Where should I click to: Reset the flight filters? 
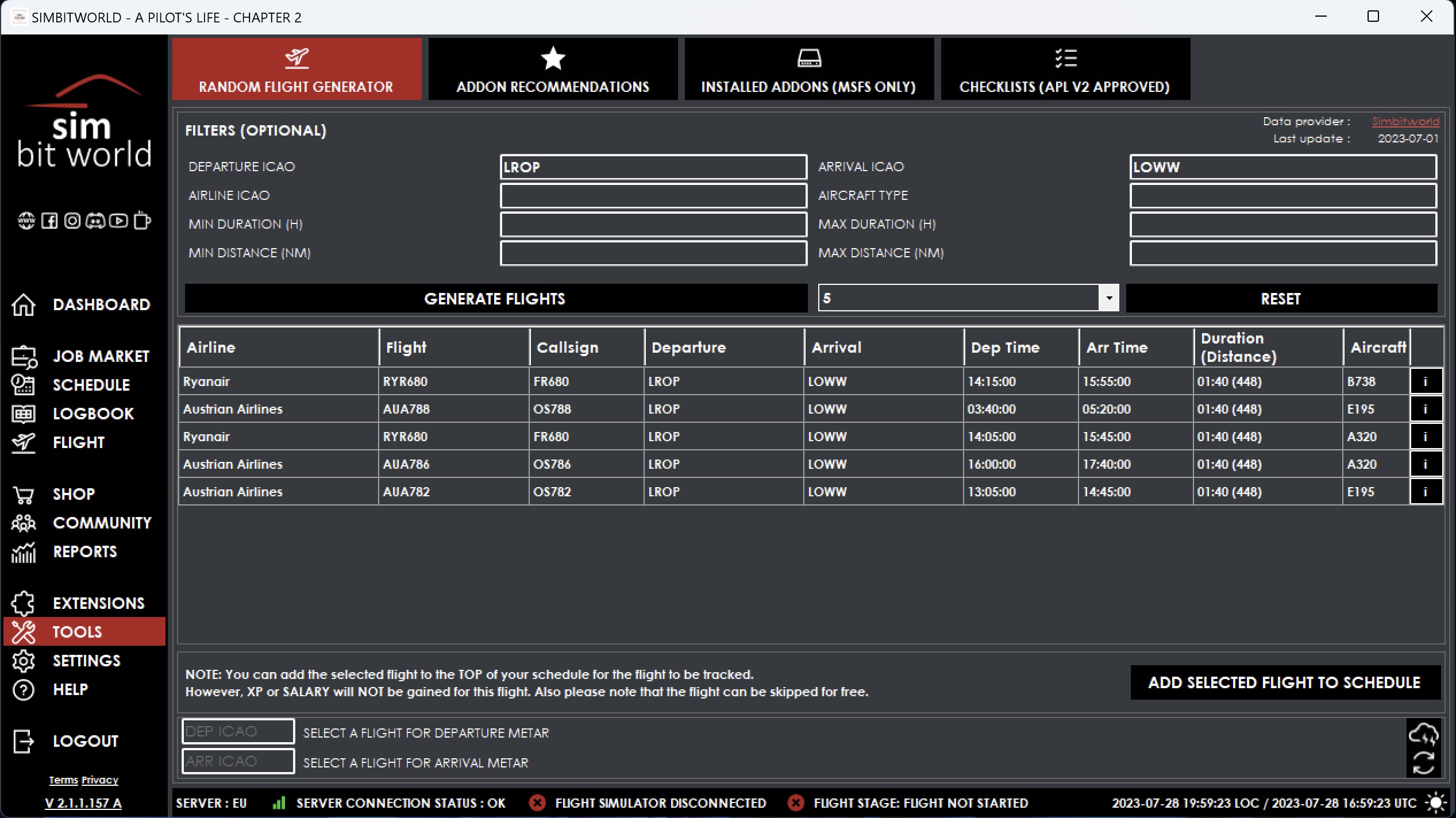(x=1281, y=299)
